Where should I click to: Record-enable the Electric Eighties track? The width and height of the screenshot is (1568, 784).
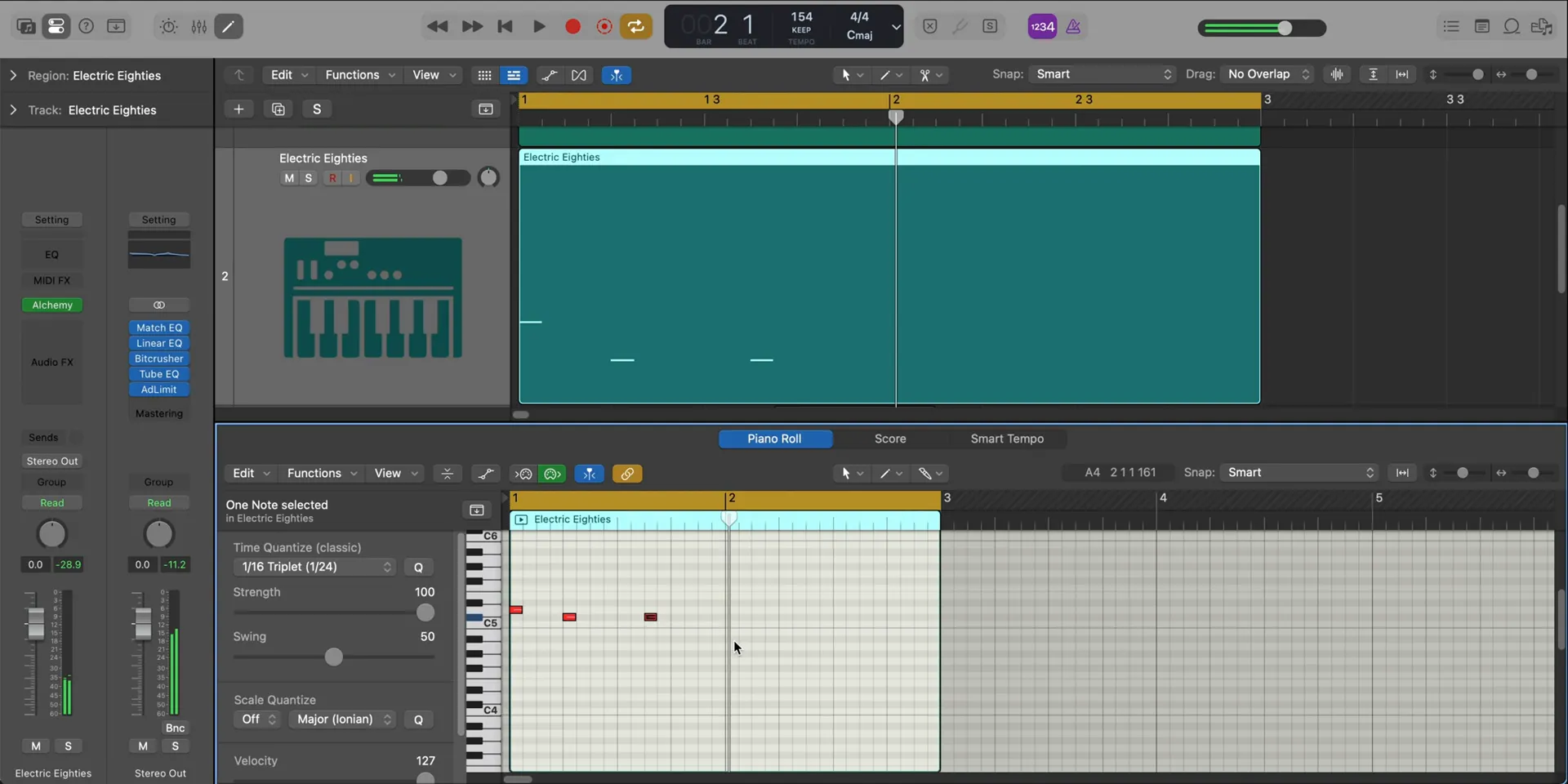click(332, 178)
